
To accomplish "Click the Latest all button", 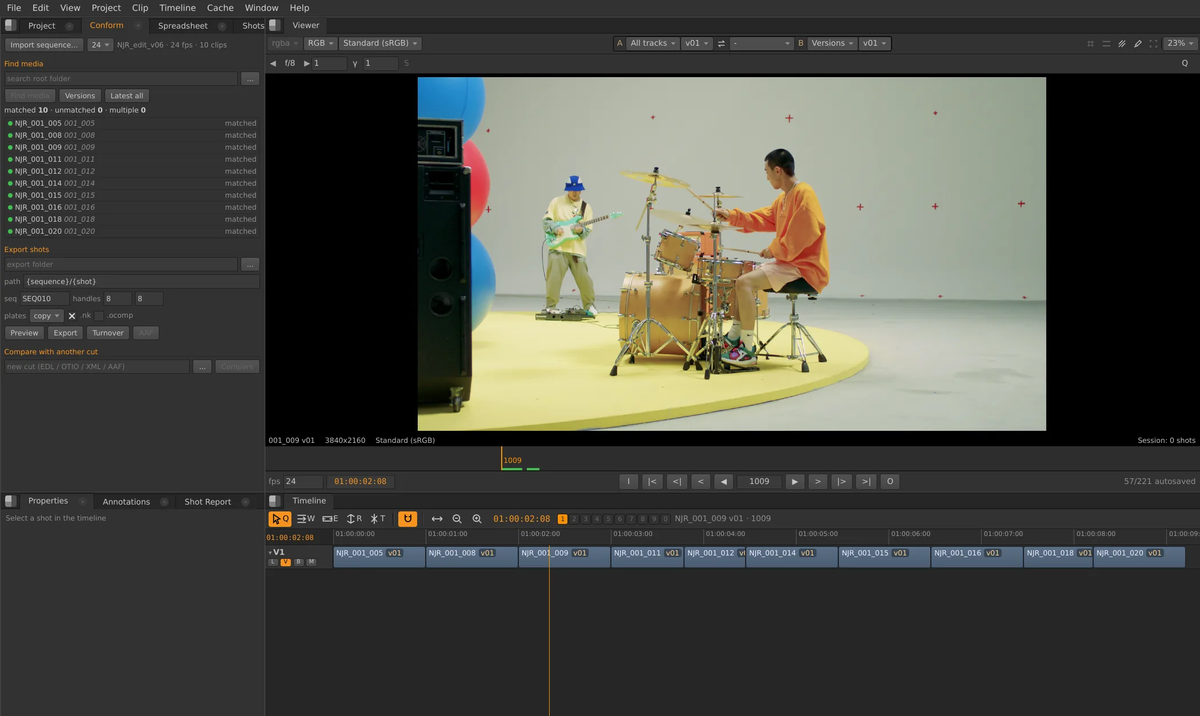I will coord(127,96).
